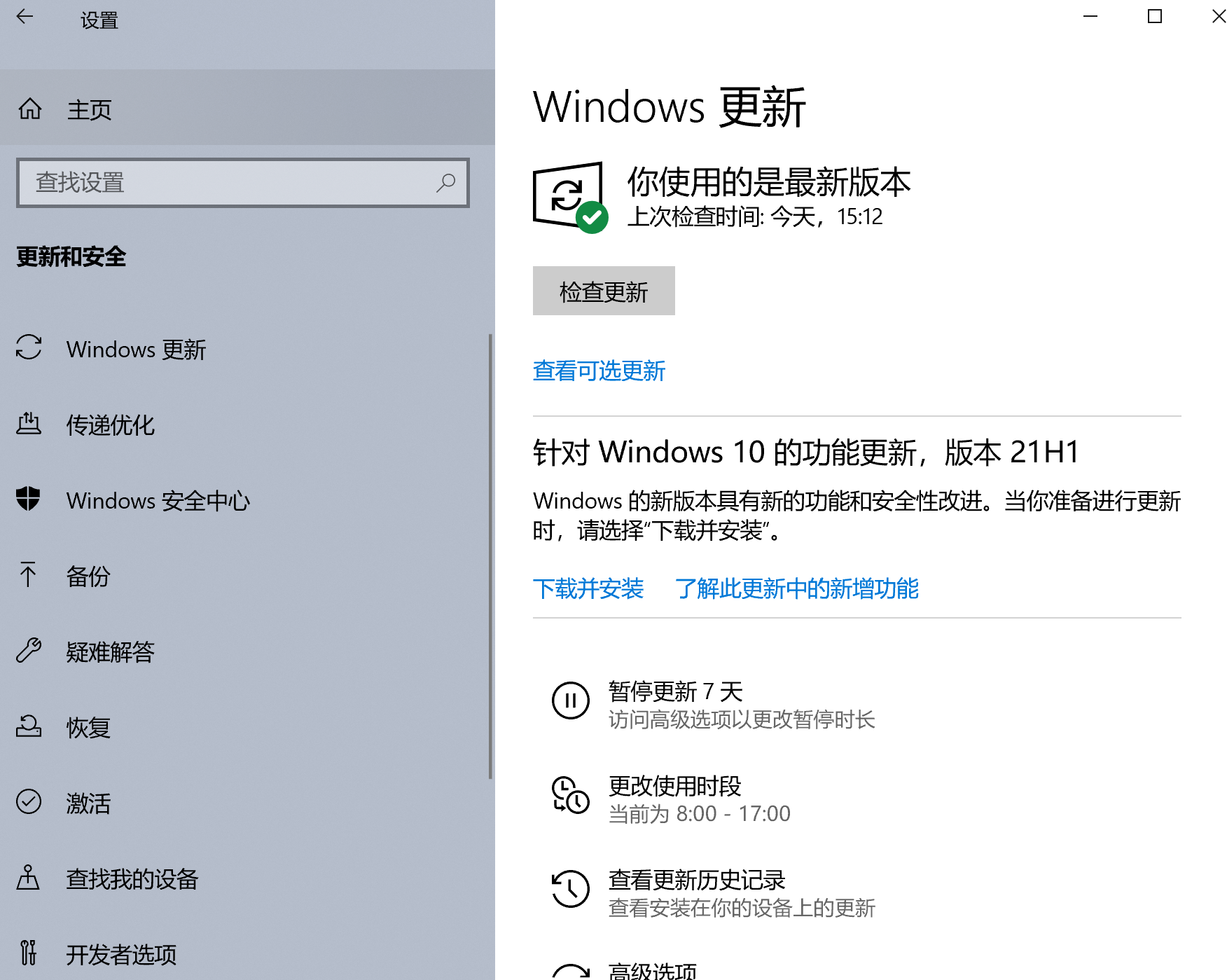1227x980 pixels.
Task: Click the 恢复 recovery icon
Action: point(29,726)
